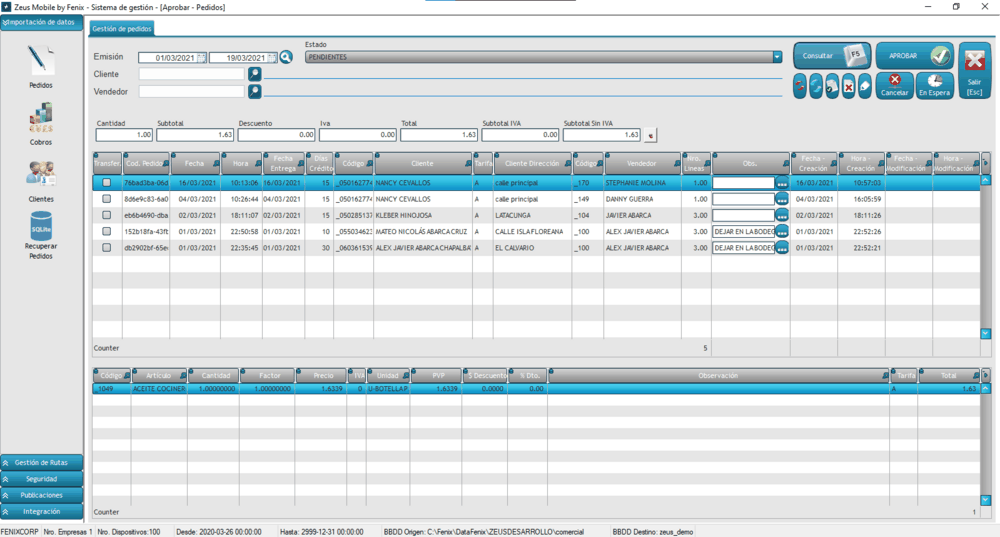Tick the checkbox for order db2902bf-65e

pos(107,247)
